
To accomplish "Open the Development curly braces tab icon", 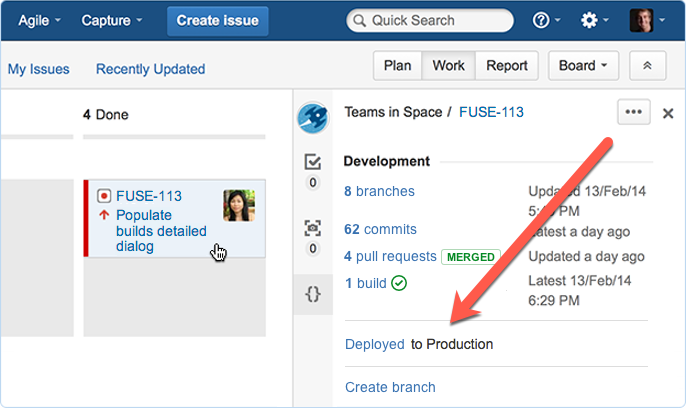I will click(313, 294).
